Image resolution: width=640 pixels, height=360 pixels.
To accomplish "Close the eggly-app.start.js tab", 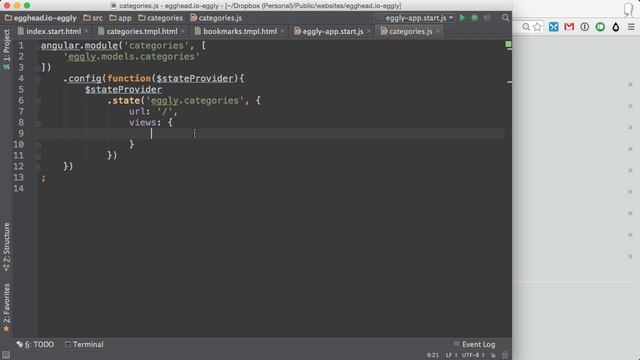I will click(x=369, y=31).
